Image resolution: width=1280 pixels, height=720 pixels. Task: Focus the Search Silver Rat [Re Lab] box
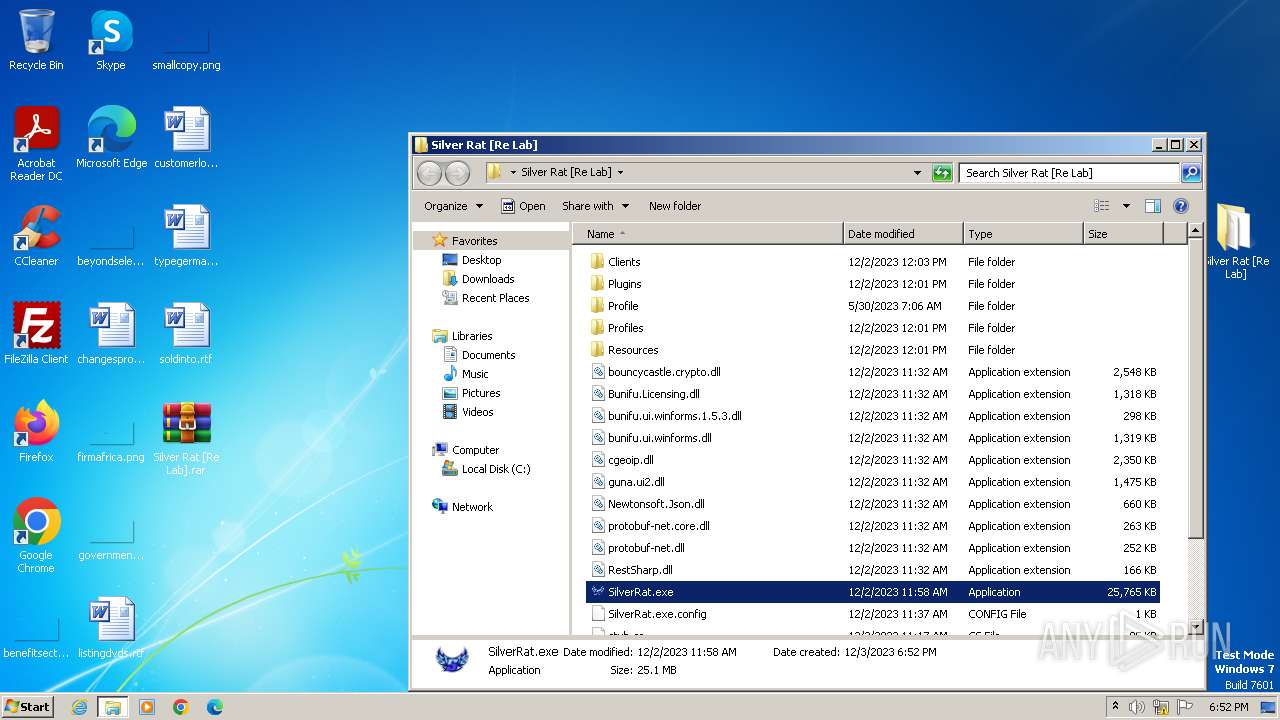click(1069, 173)
